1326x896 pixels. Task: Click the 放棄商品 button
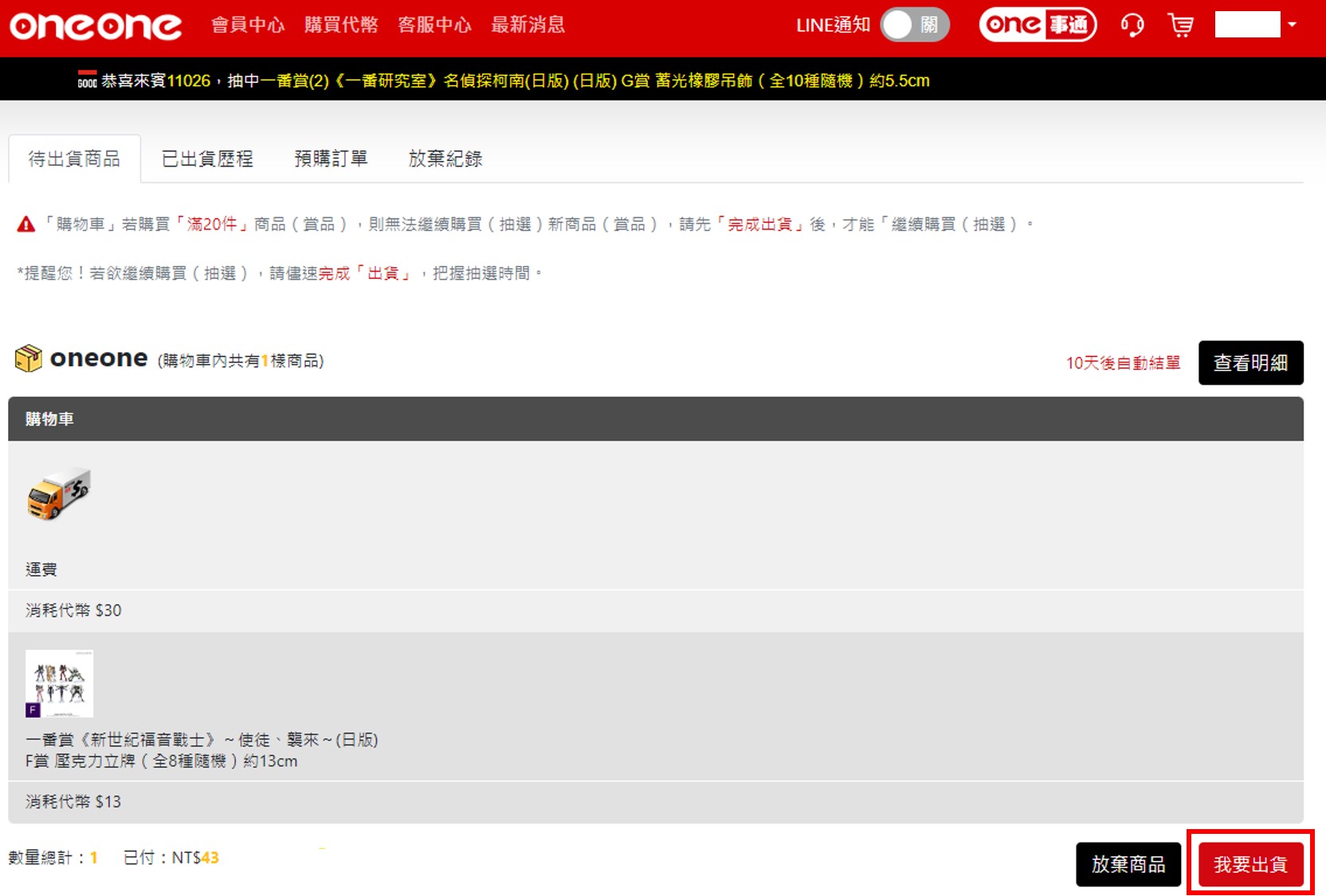[x=1128, y=864]
